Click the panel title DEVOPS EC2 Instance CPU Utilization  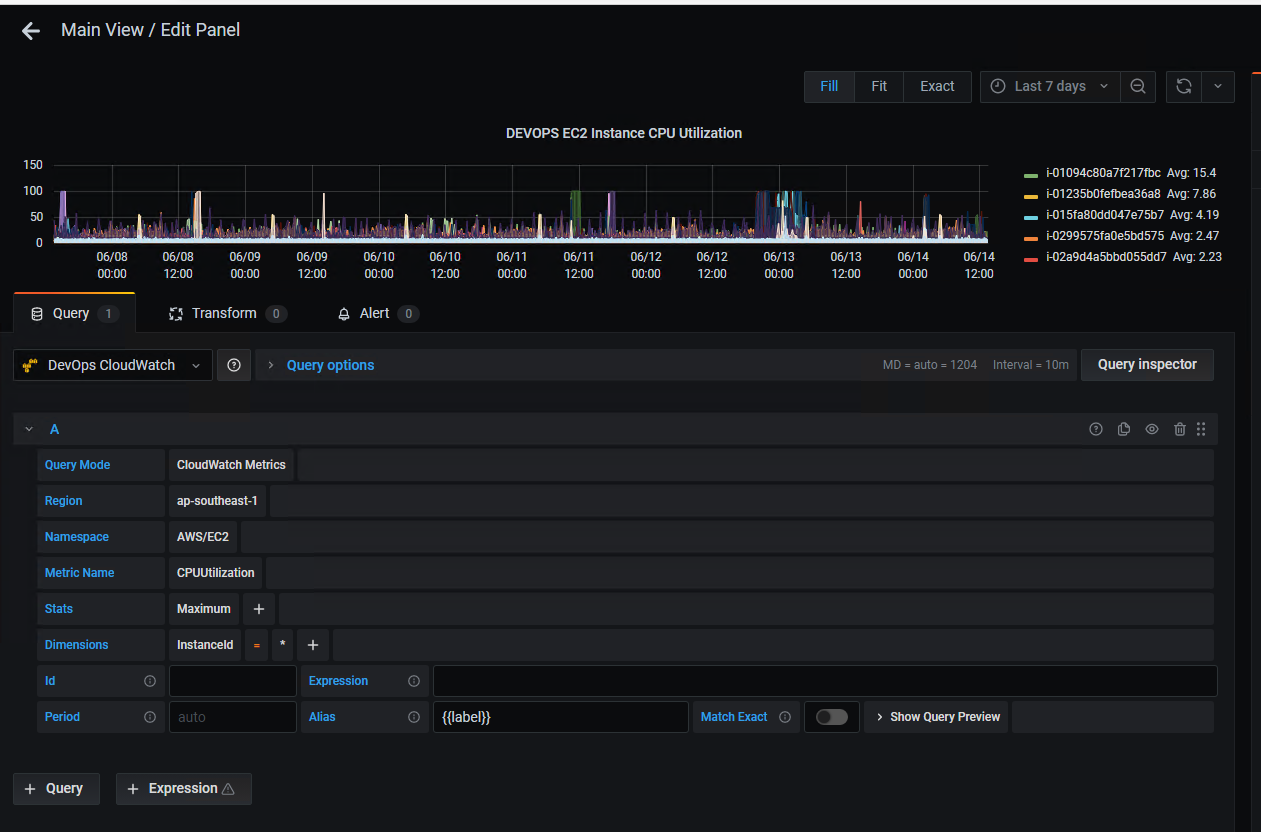624,133
